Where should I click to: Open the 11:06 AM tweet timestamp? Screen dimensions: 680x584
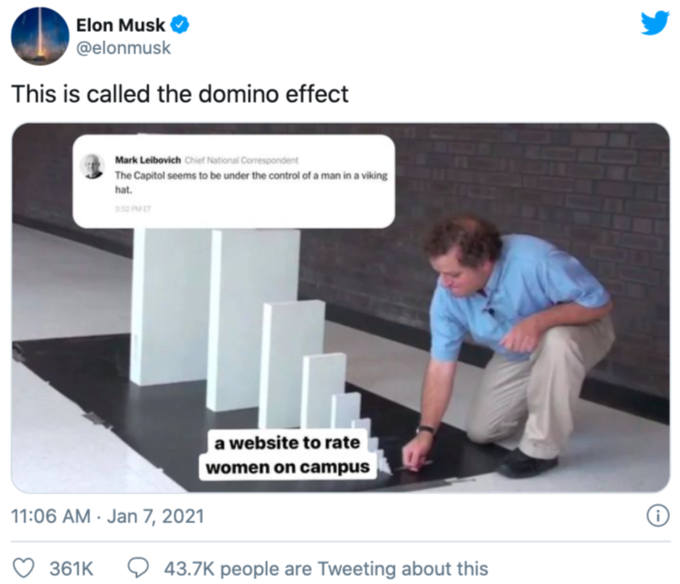click(x=108, y=516)
